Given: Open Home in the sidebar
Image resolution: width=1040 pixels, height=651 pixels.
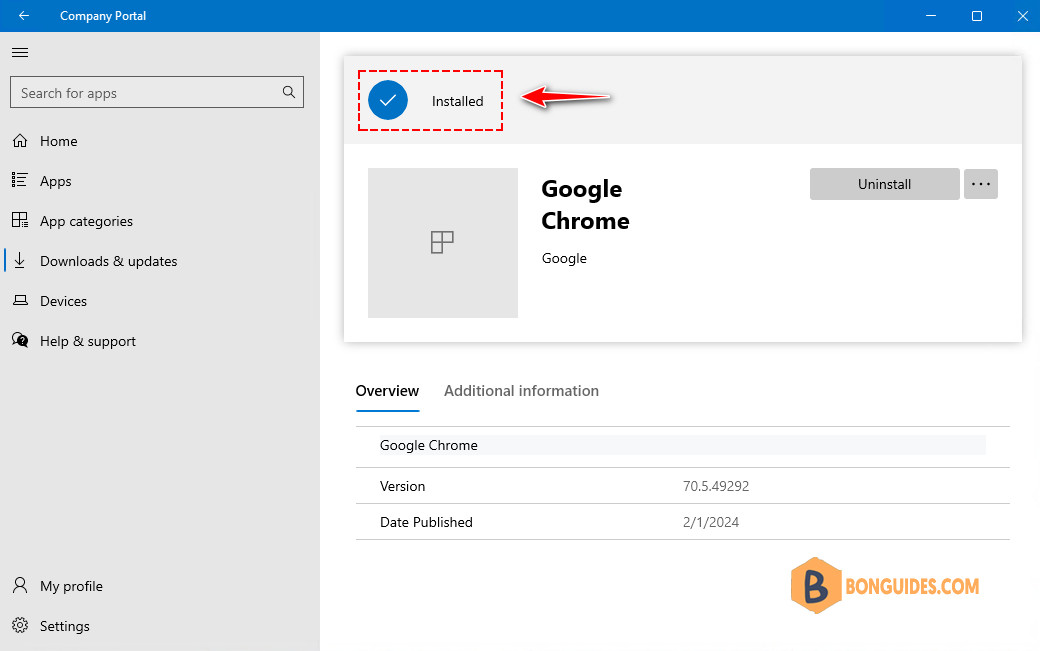Looking at the screenshot, I should [x=159, y=141].
